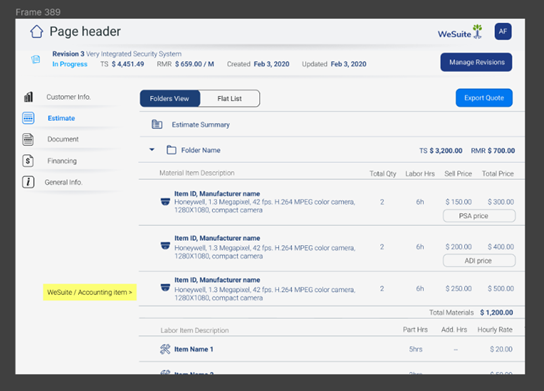Open the Estimate section

click(61, 118)
